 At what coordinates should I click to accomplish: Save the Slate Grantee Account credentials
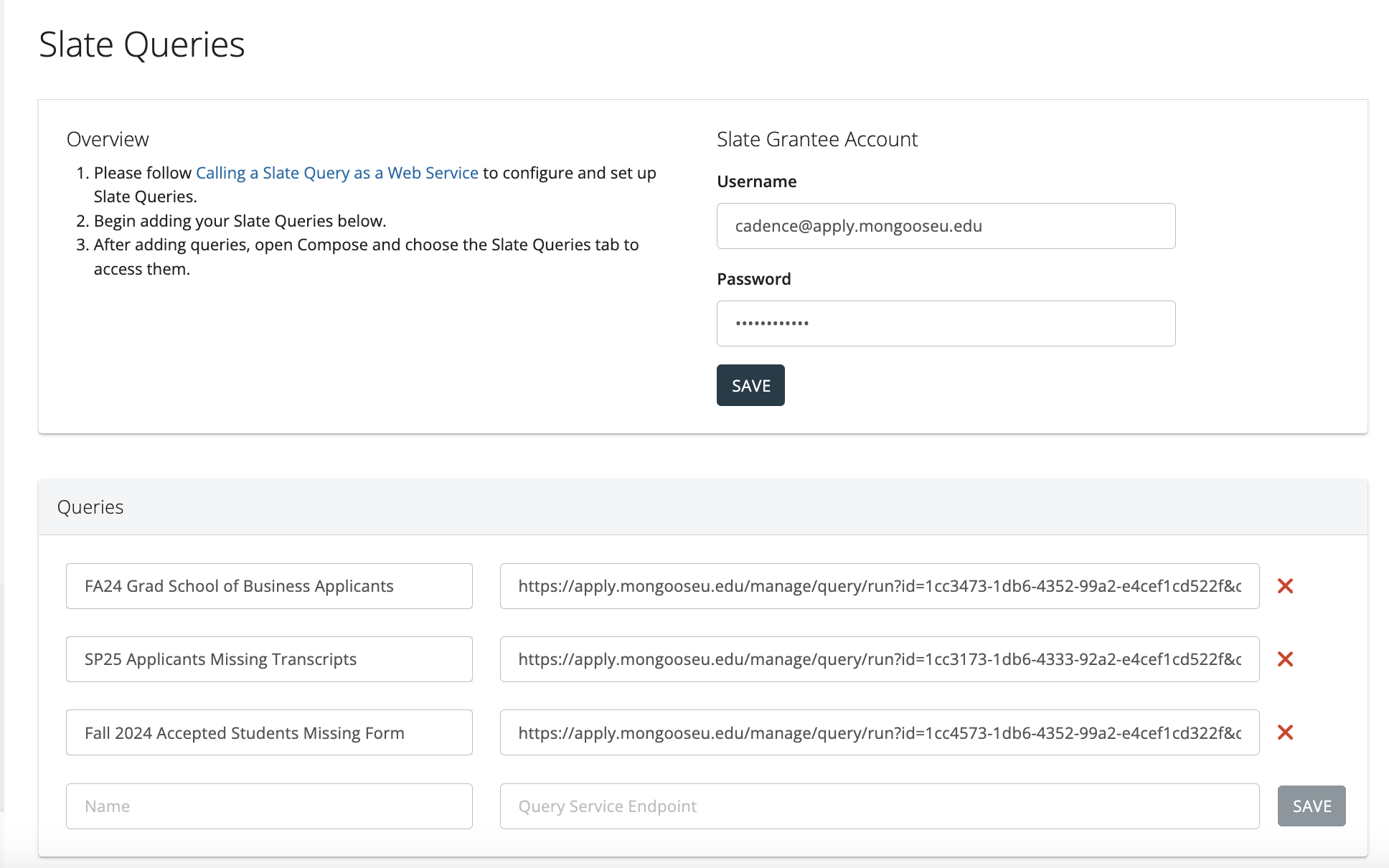(x=750, y=385)
